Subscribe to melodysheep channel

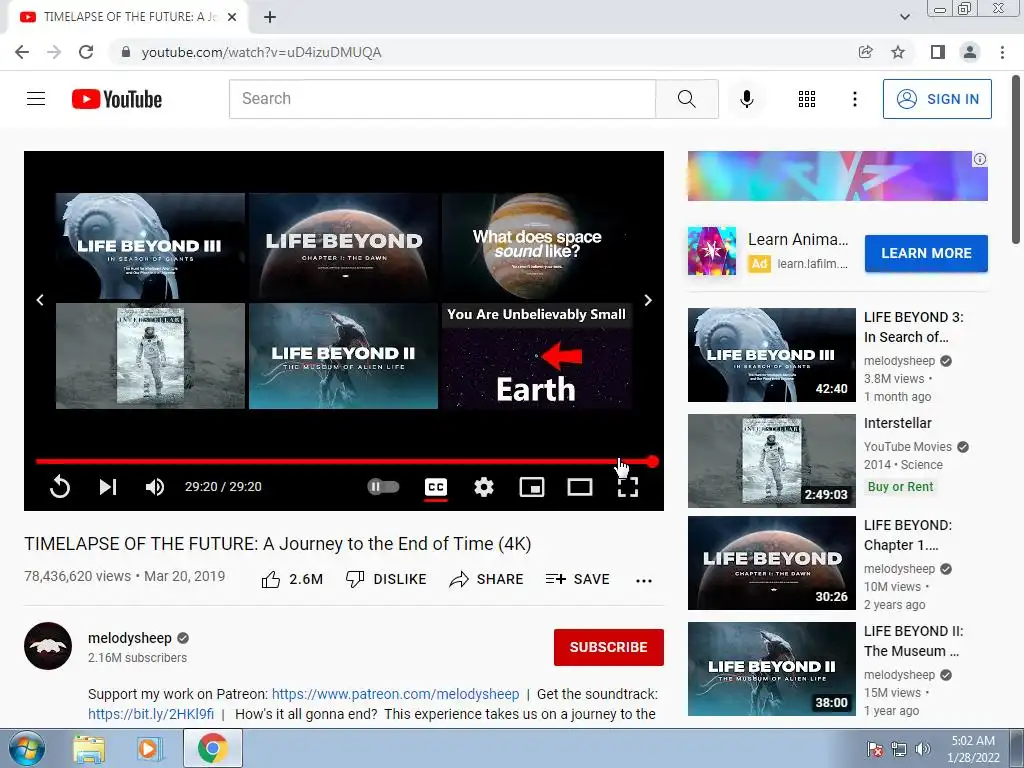[x=609, y=647]
